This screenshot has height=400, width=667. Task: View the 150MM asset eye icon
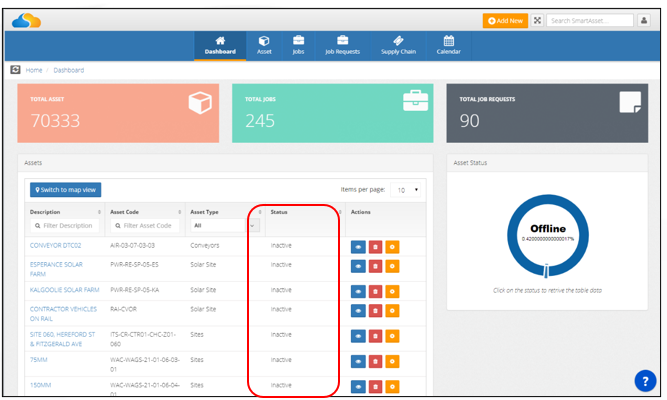pyautogui.click(x=358, y=387)
